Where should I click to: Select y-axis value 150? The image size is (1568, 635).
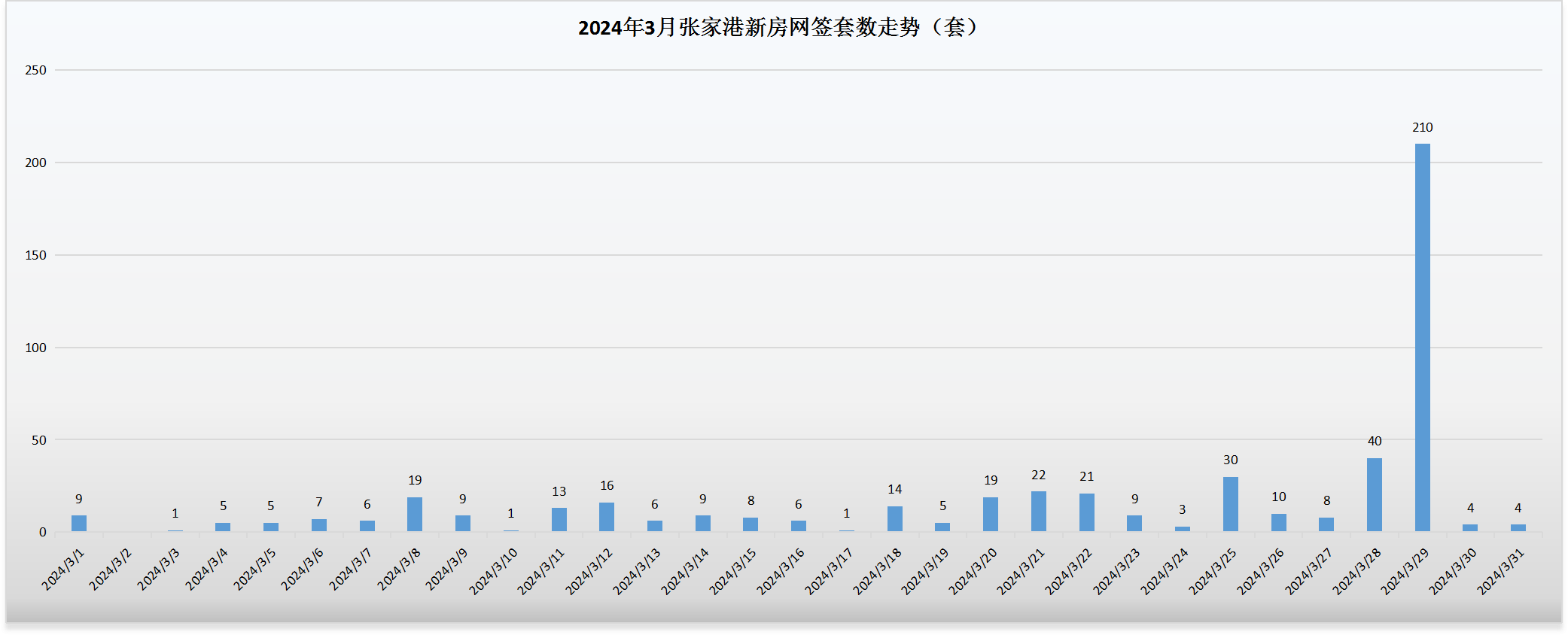click(35, 255)
